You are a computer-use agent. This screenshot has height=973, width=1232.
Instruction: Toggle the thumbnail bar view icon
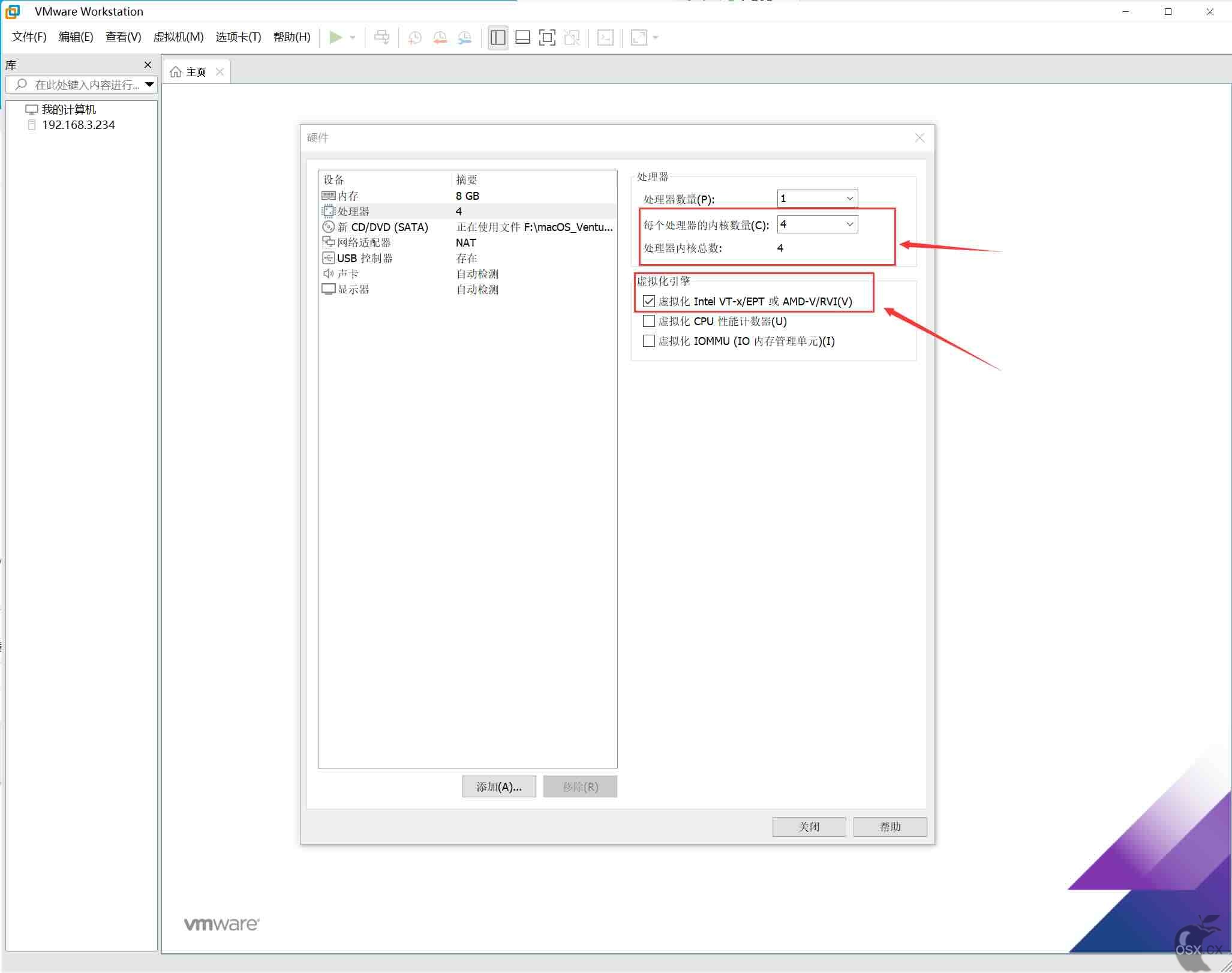click(523, 38)
